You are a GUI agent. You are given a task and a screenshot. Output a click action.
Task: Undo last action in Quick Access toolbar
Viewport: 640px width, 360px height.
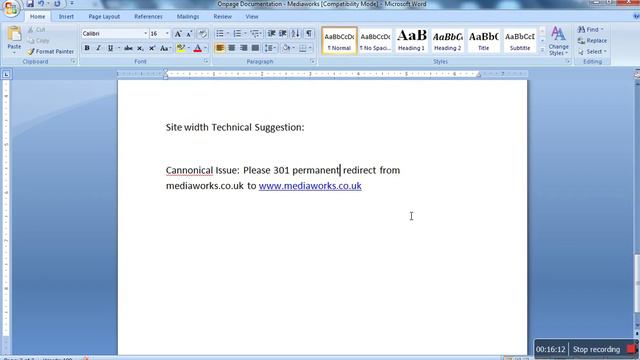pyautogui.click(x=41, y=4)
